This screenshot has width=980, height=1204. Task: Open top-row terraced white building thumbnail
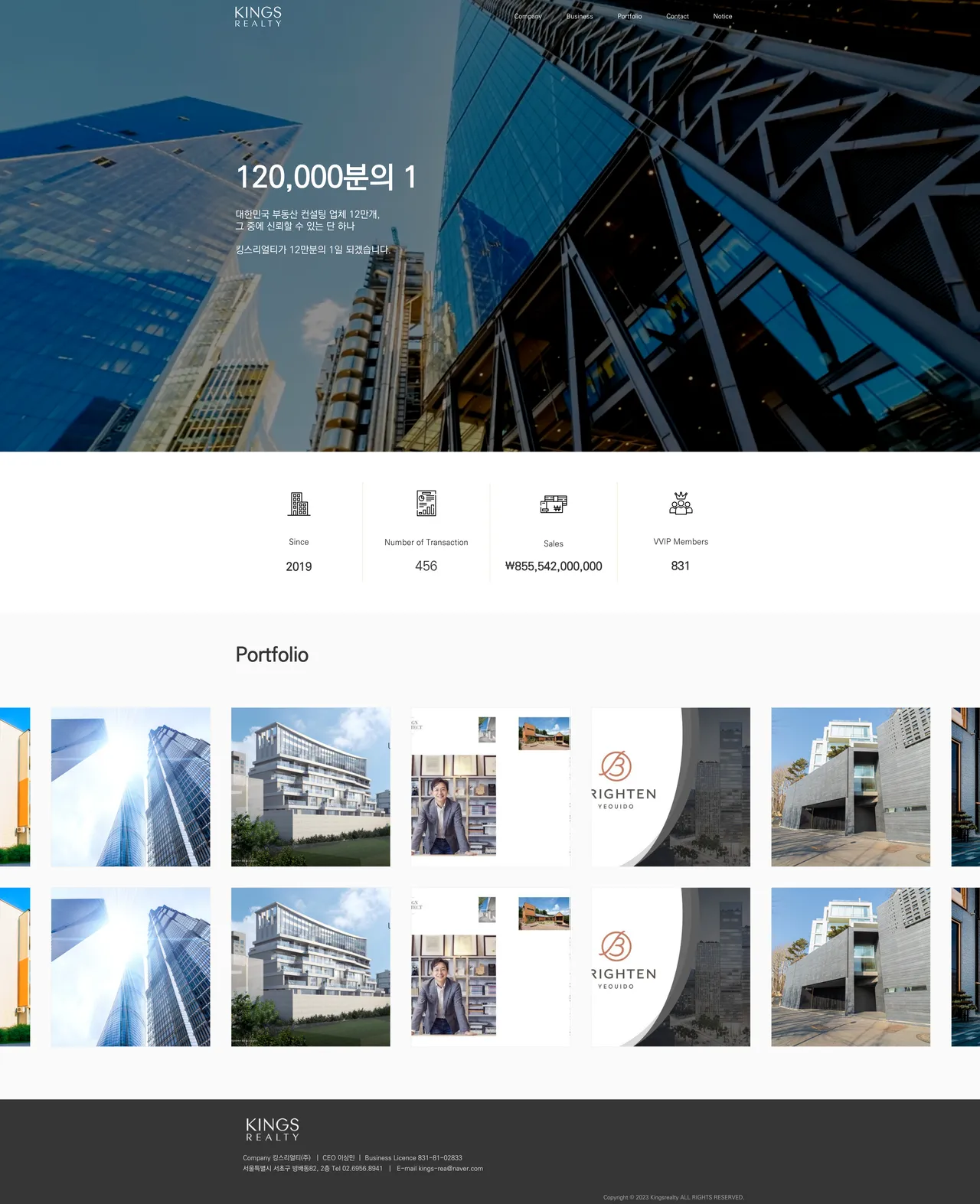311,787
